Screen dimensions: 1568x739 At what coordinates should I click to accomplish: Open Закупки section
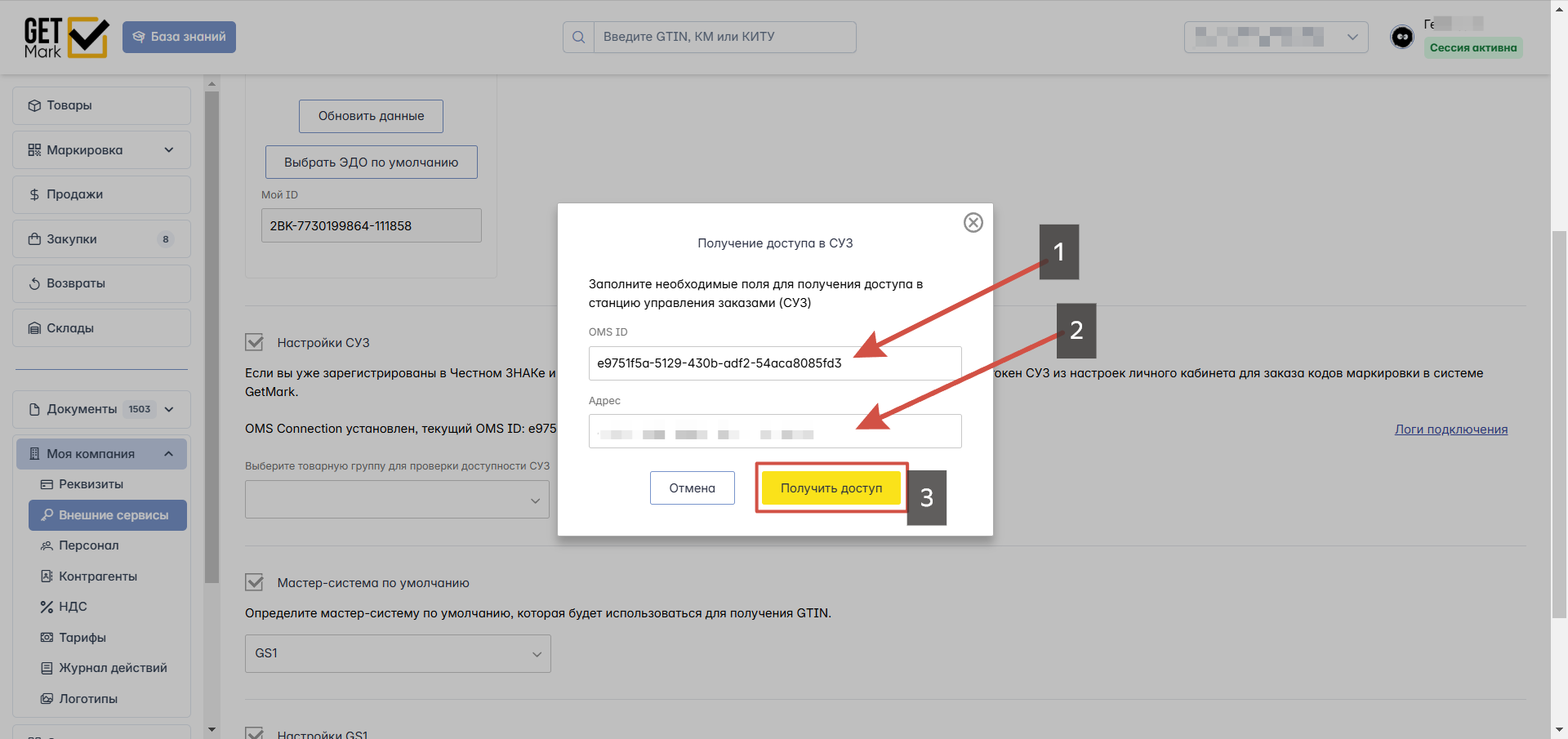[x=102, y=239]
